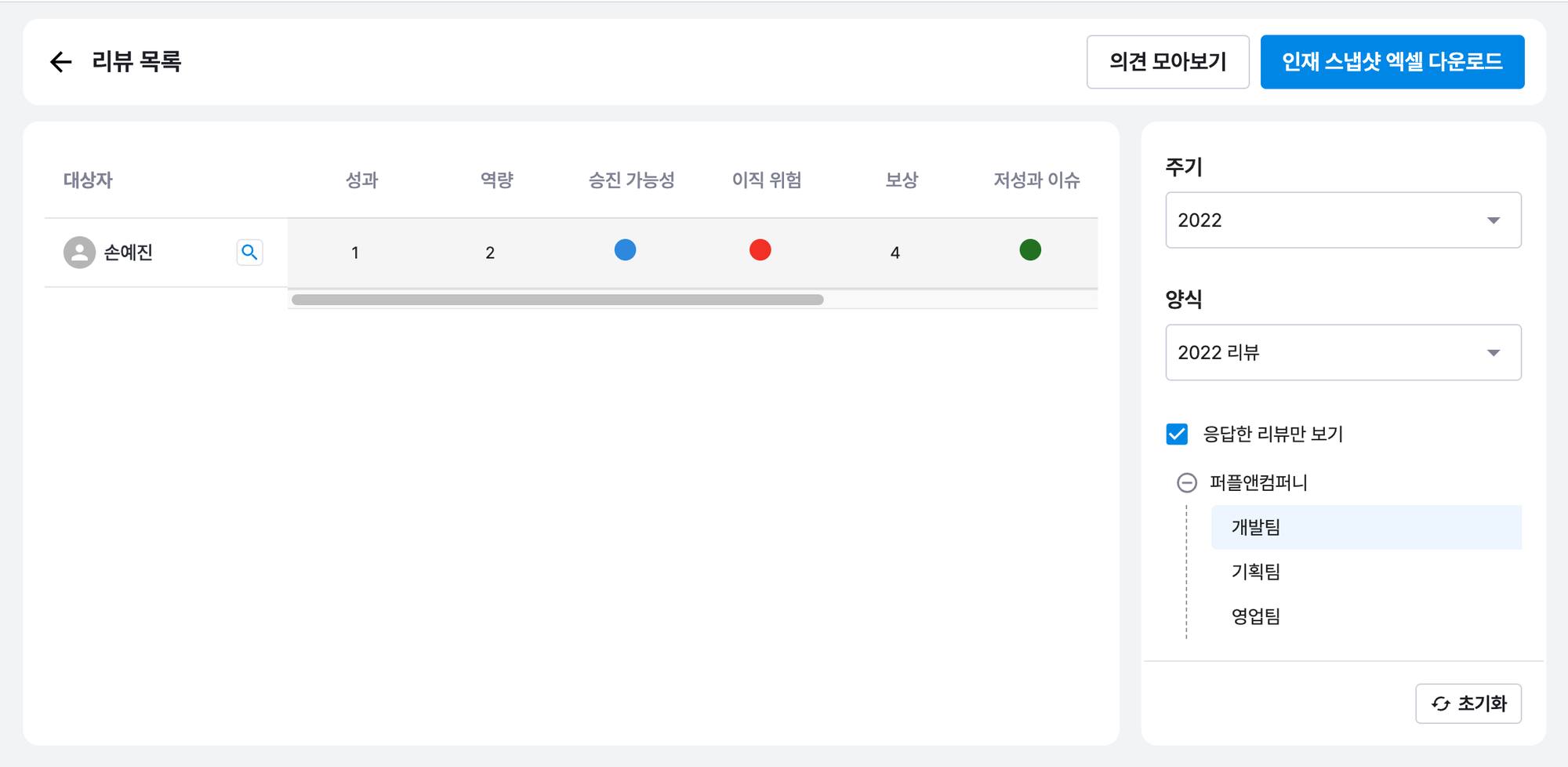Click the 보상 column header
The height and width of the screenshot is (767, 1568).
click(x=902, y=180)
